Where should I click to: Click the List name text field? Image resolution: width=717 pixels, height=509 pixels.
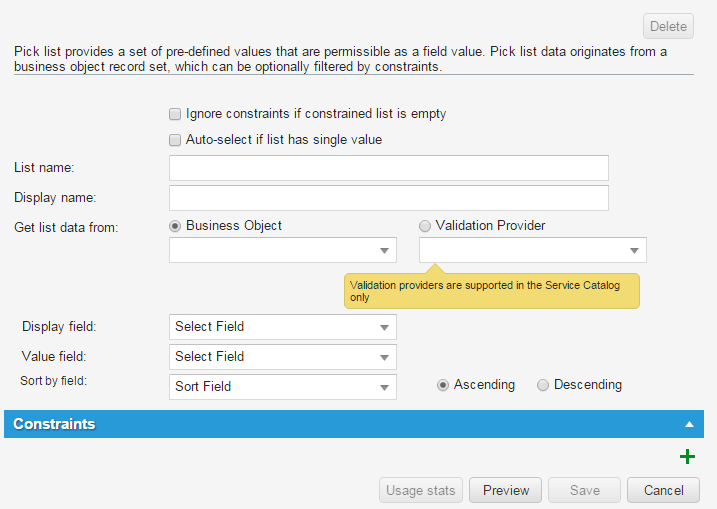(389, 168)
